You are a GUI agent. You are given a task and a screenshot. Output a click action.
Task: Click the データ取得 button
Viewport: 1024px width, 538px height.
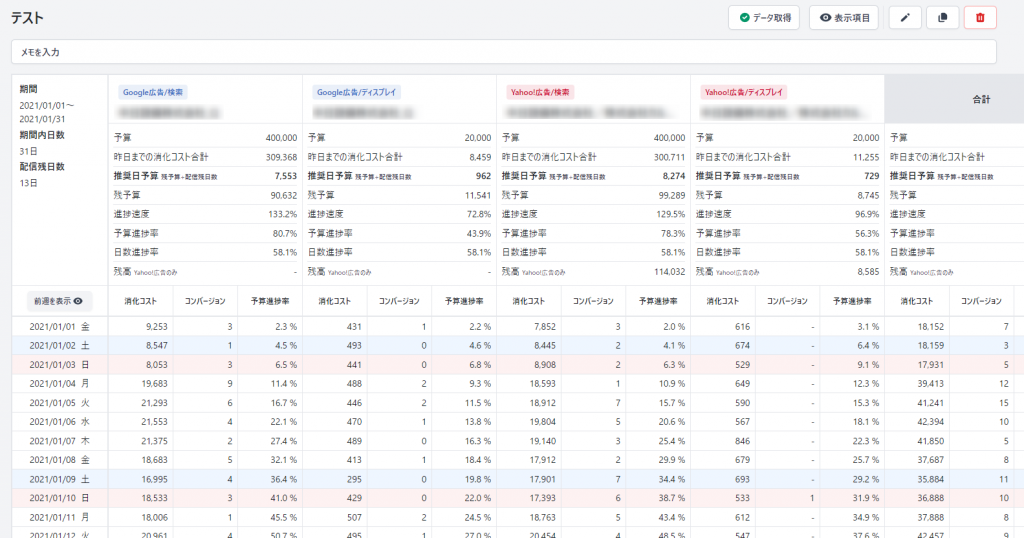[x=764, y=18]
